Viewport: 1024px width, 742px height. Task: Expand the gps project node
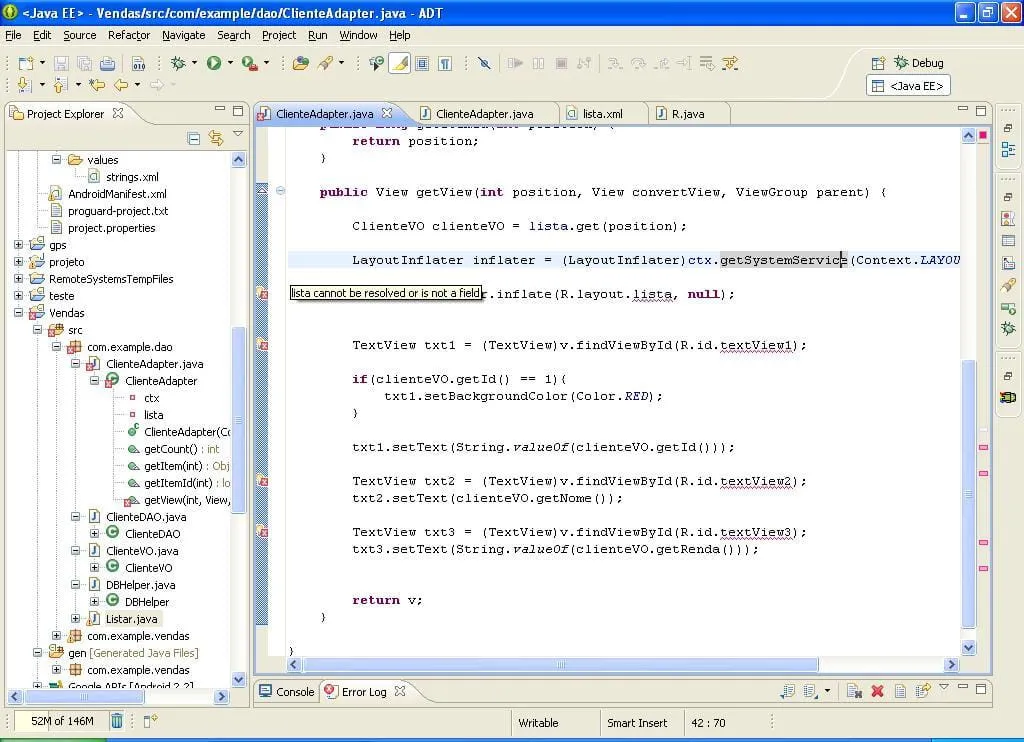point(18,245)
